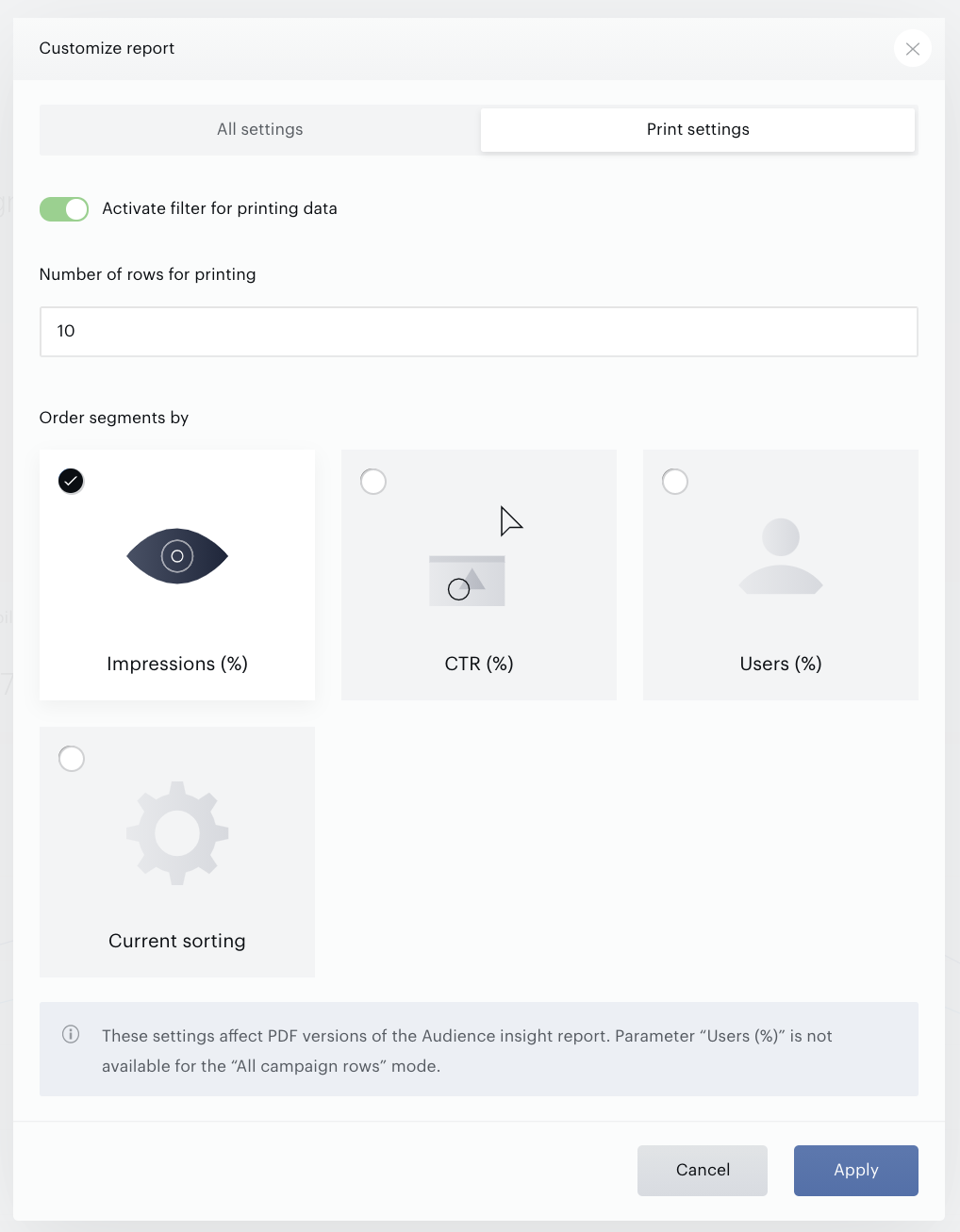Click the Users (%) card label

781,664
